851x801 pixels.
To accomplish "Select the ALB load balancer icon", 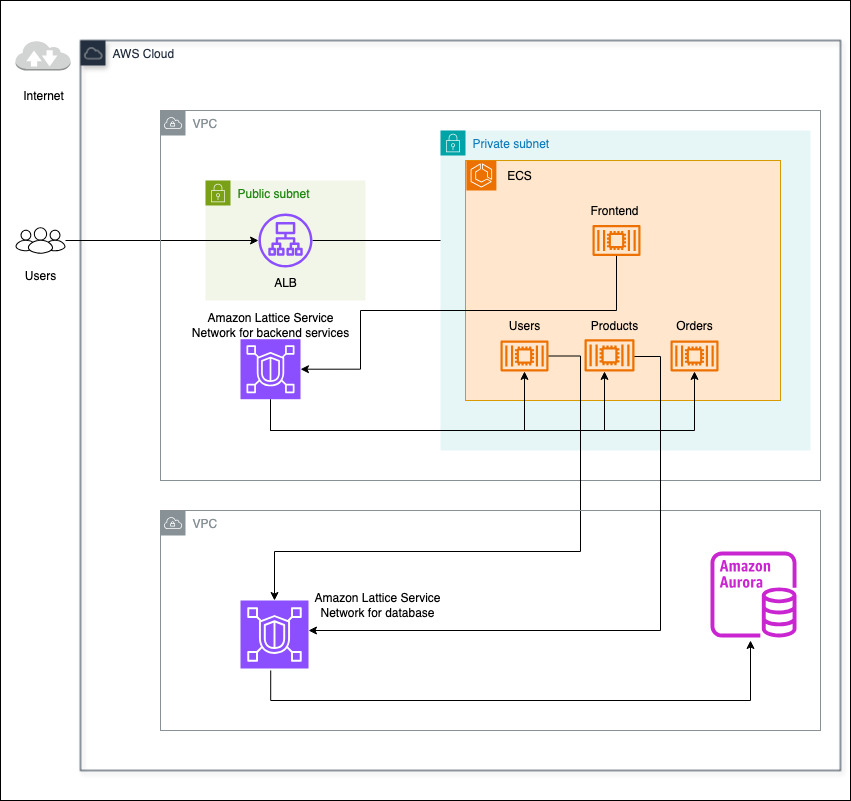I will click(x=285, y=242).
